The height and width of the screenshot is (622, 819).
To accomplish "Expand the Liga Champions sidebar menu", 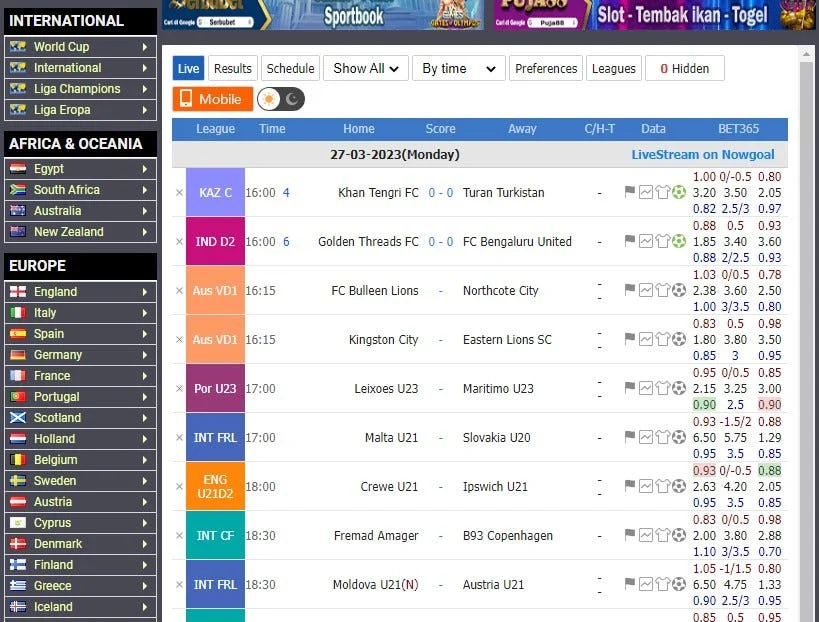I will 80,89.
